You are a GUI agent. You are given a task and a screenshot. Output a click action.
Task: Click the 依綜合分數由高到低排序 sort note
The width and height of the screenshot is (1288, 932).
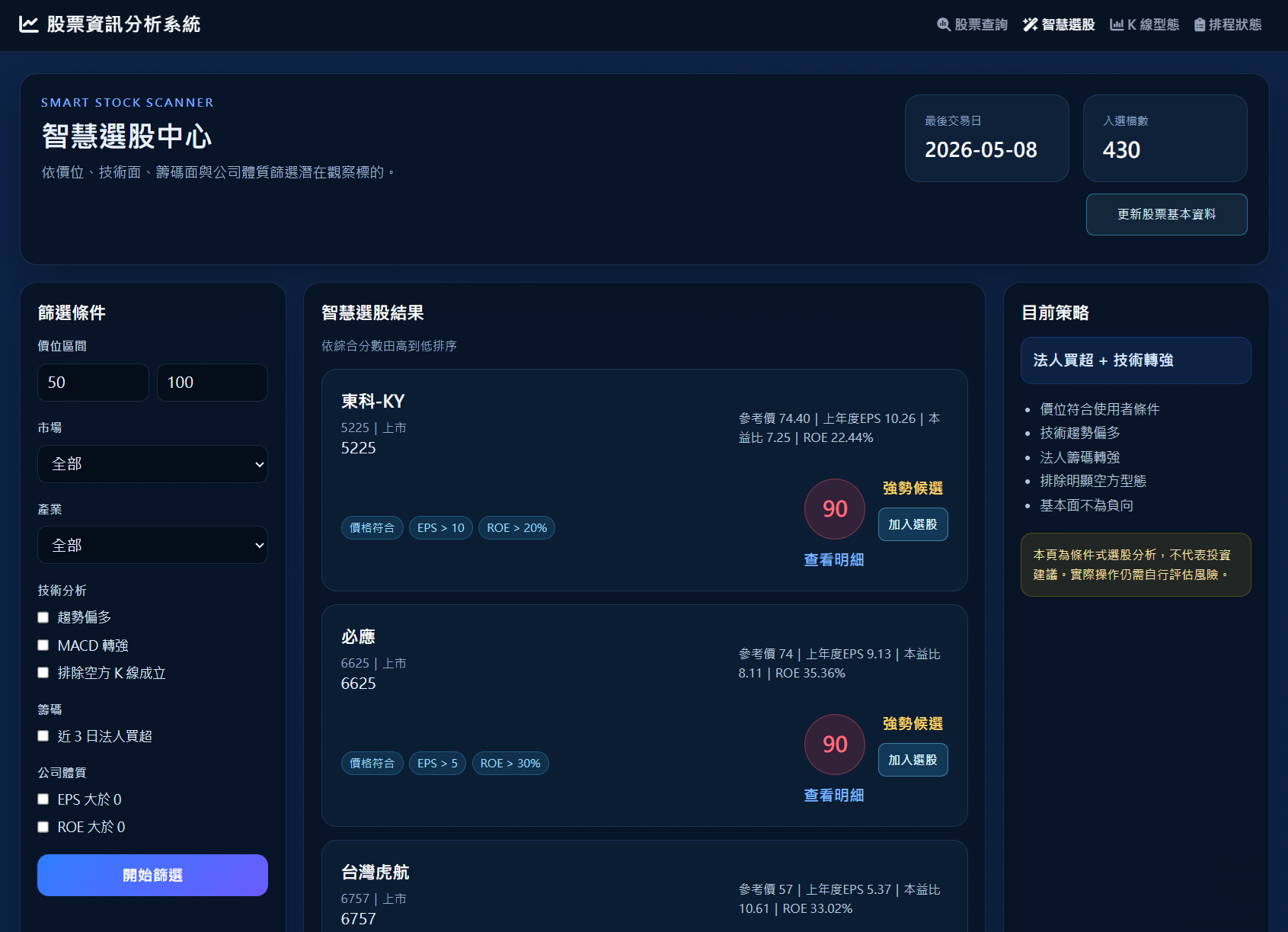pyautogui.click(x=389, y=346)
